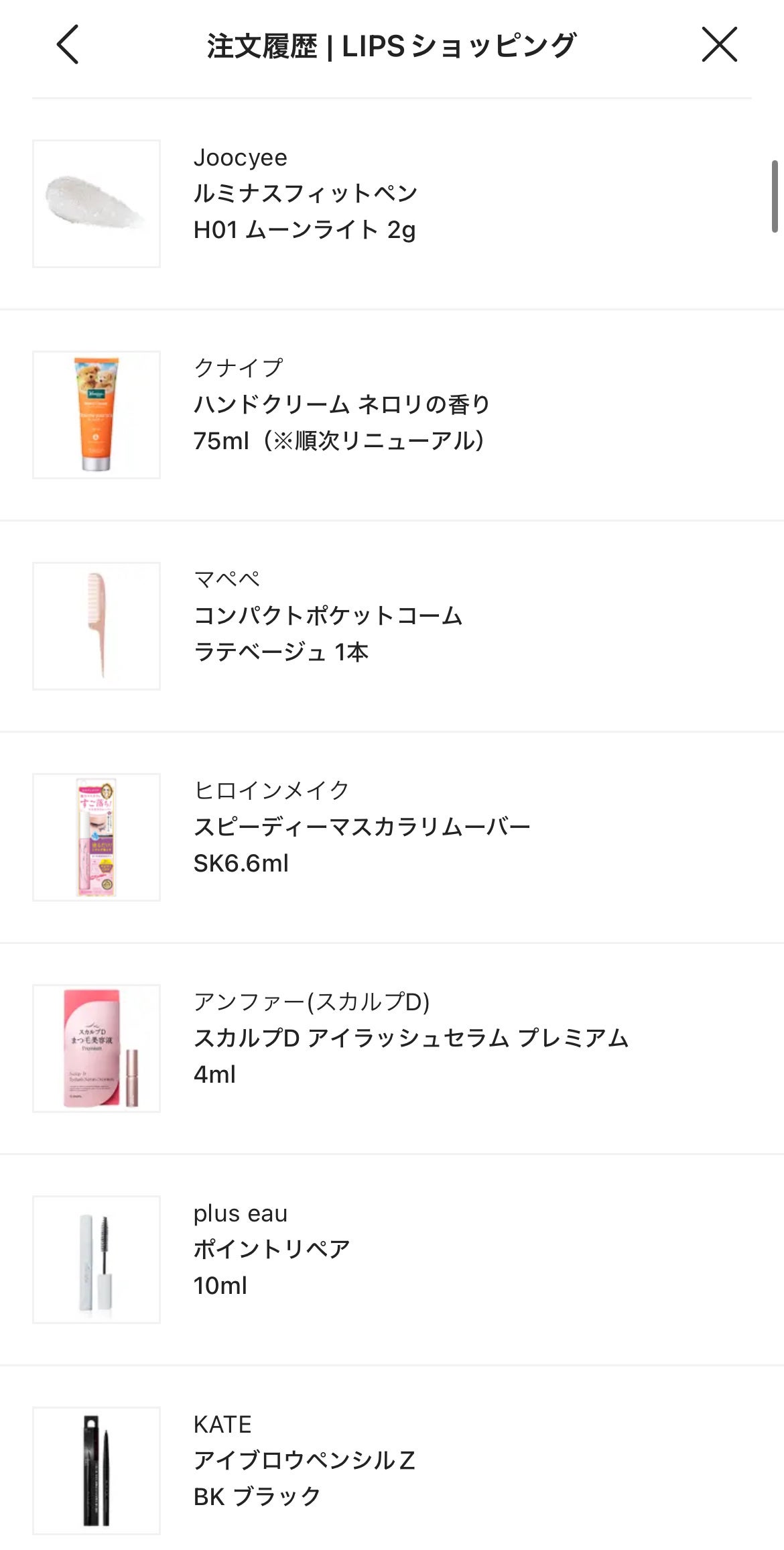
Task: Select スカルプD アイラッシュセラム プレミアム item
Action: [x=411, y=1038]
